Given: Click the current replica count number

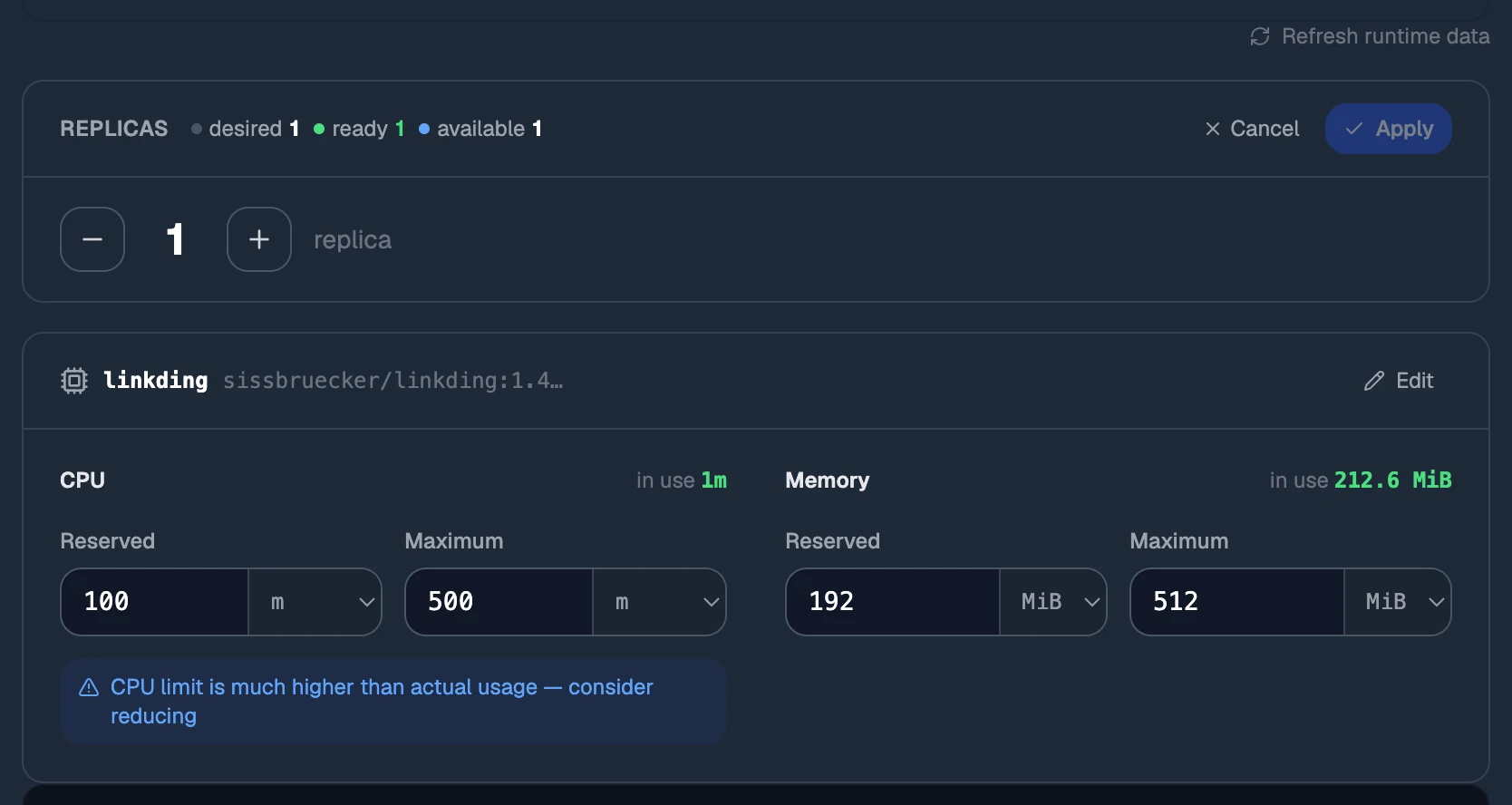Looking at the screenshot, I should coord(176,239).
